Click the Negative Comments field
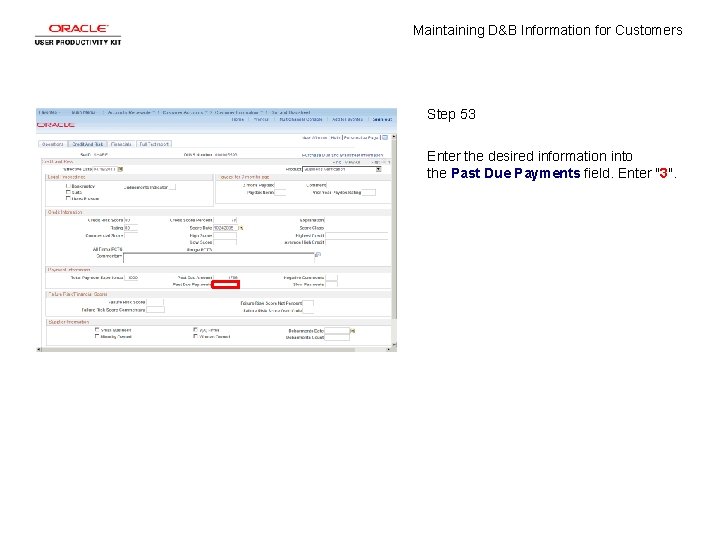 coord(331,278)
